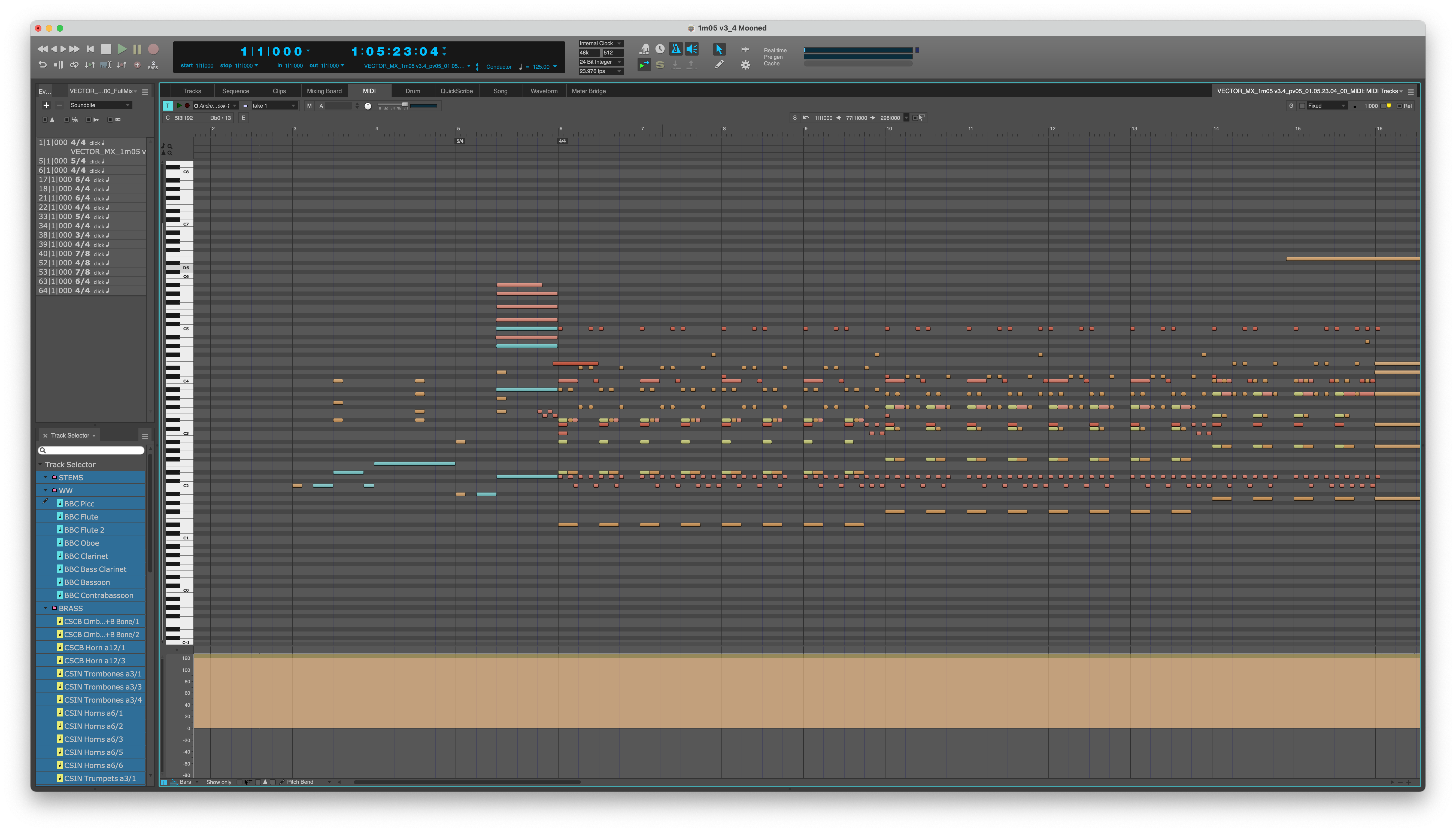The image size is (1456, 832).
Task: Click the Memory Cycle loop icon
Action: point(74,65)
